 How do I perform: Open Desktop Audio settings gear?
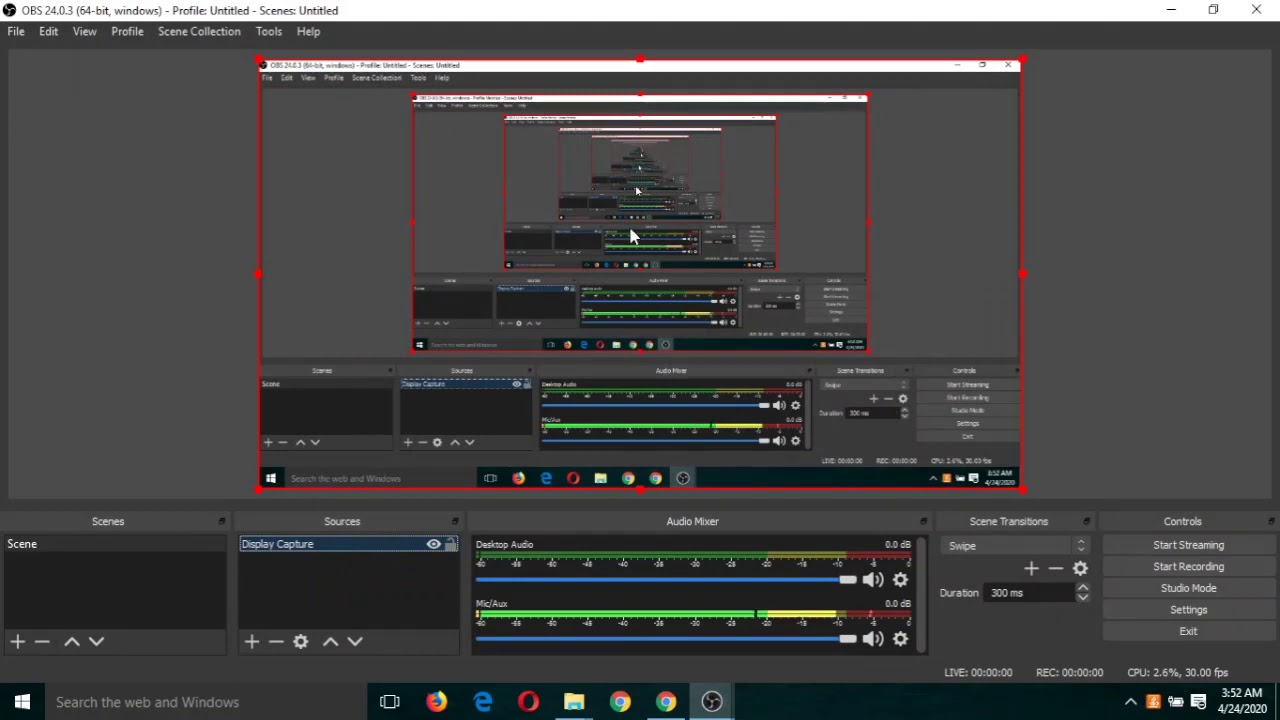click(900, 580)
